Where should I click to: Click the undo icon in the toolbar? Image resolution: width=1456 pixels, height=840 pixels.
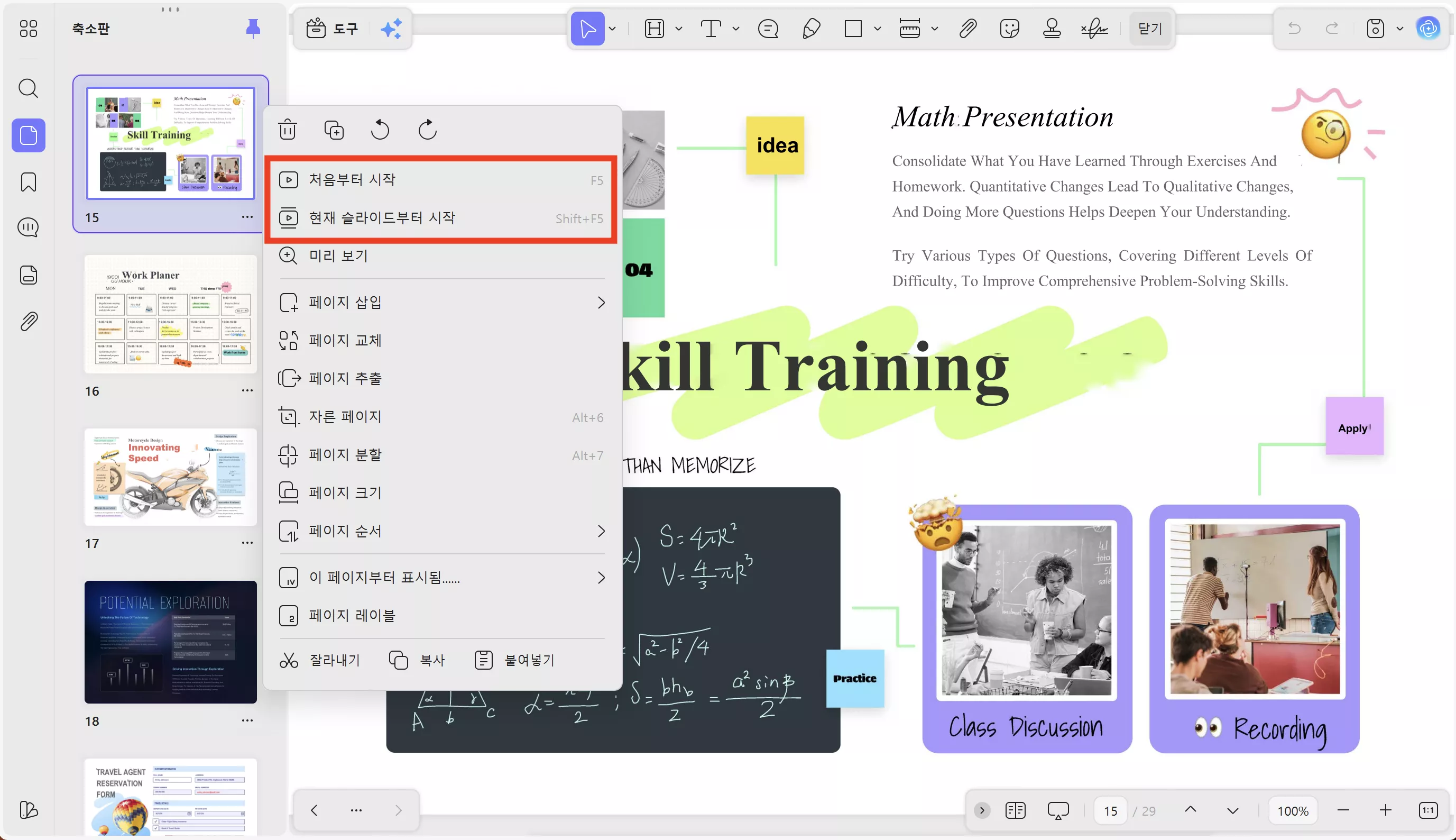point(1294,28)
